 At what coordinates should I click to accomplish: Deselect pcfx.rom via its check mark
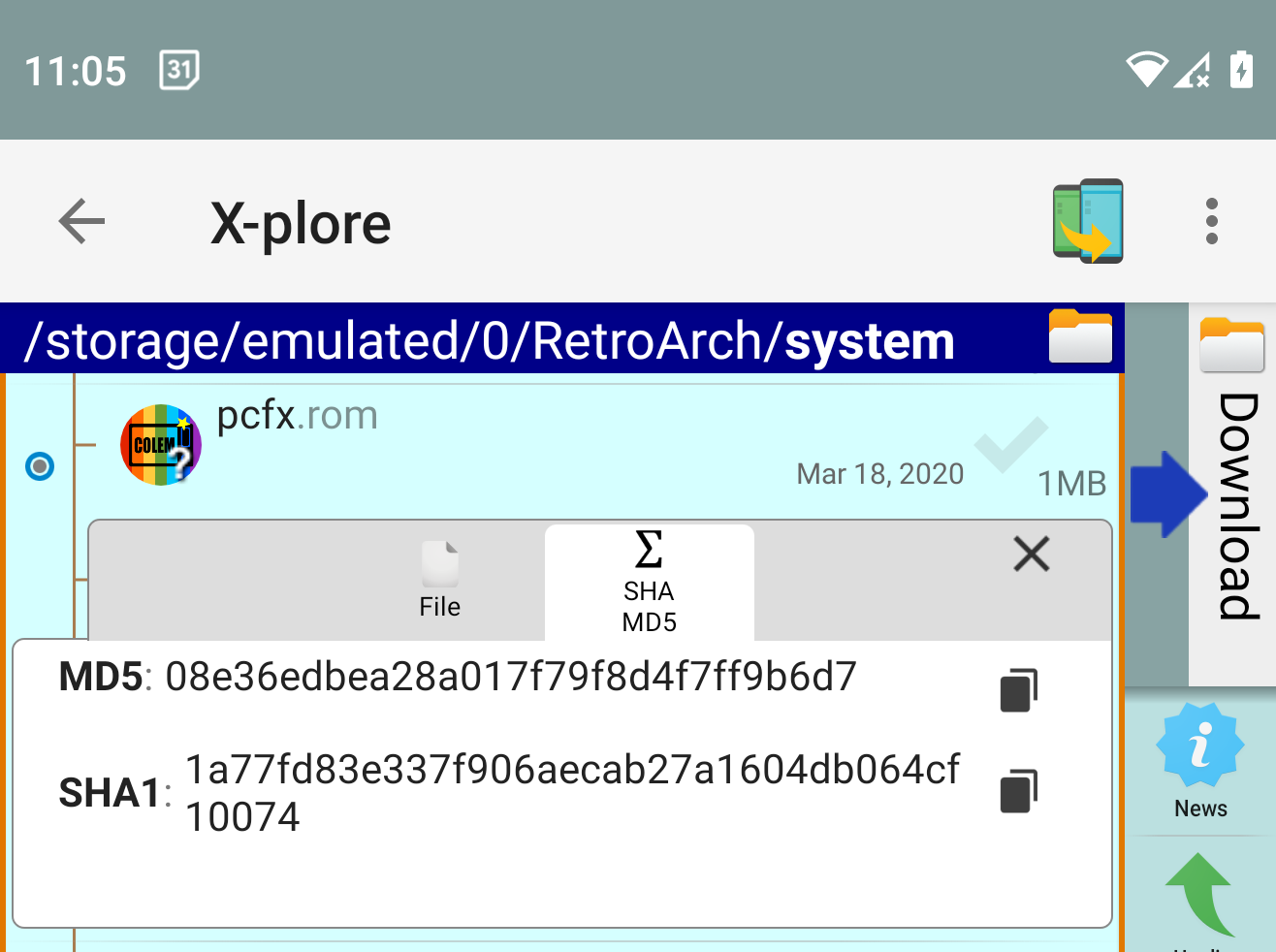click(x=1011, y=446)
